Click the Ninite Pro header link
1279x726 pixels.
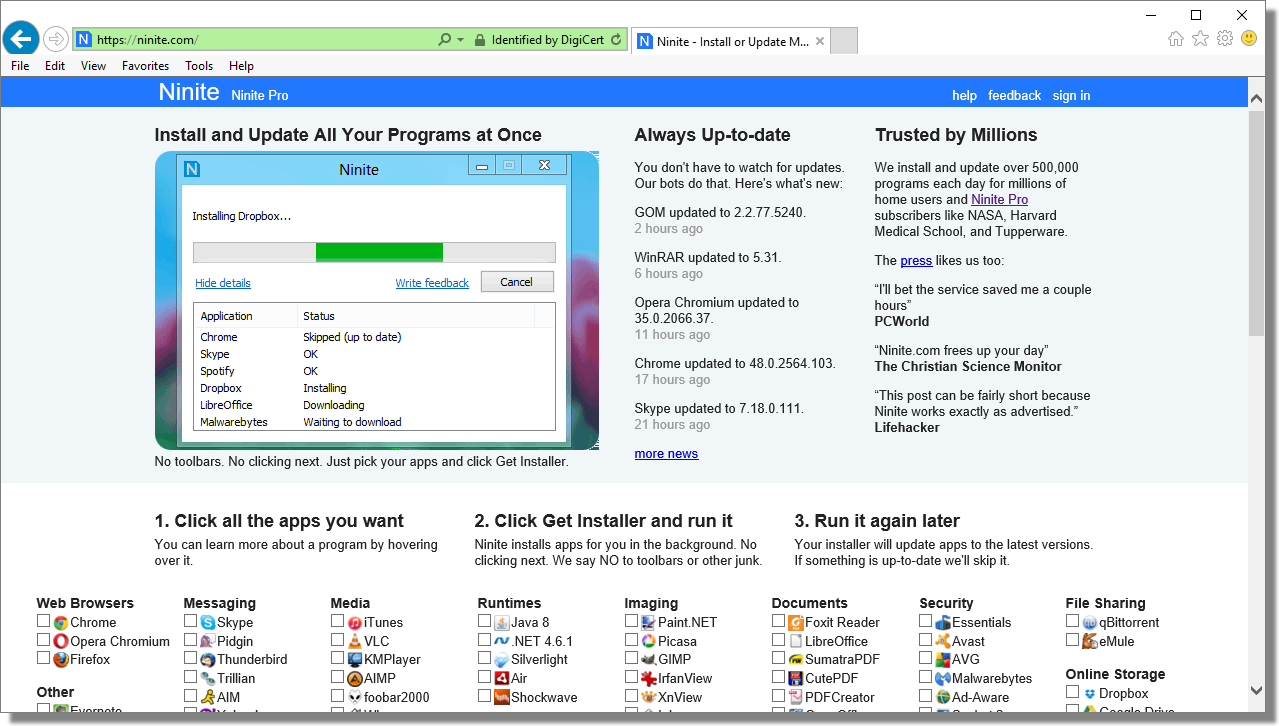(259, 95)
